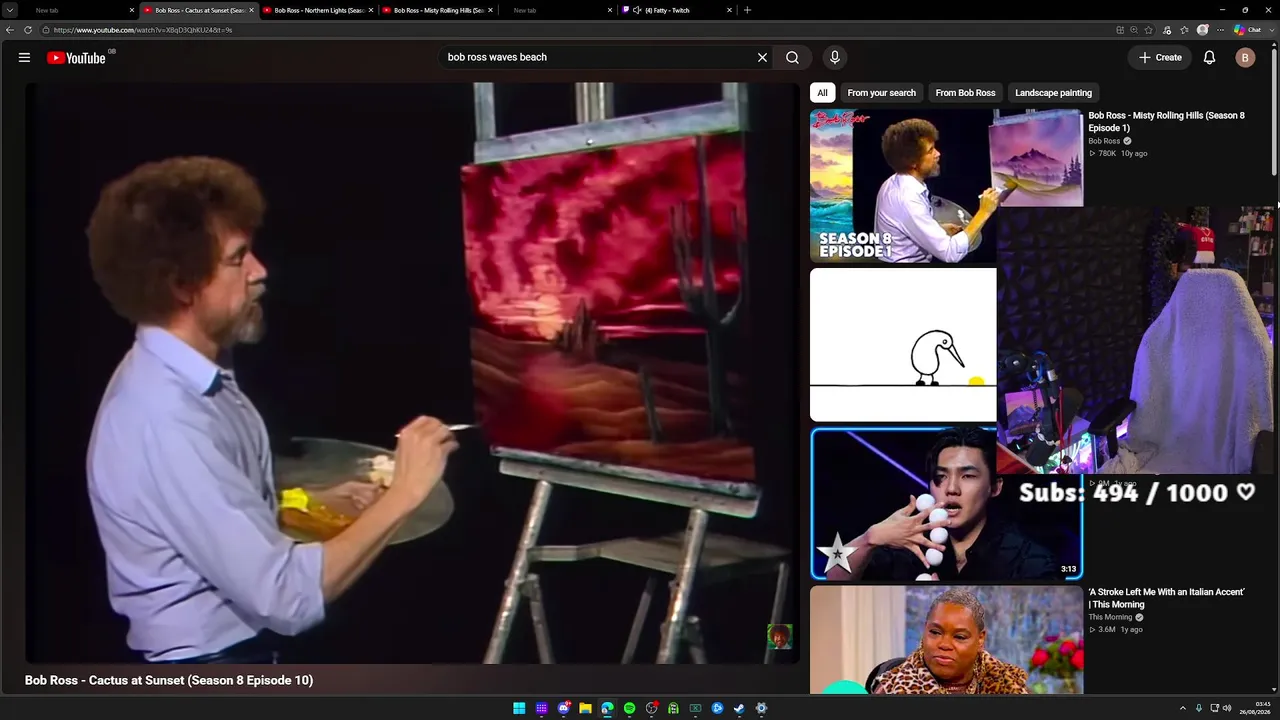
Task: Show hidden system tray icons
Action: point(1183,708)
